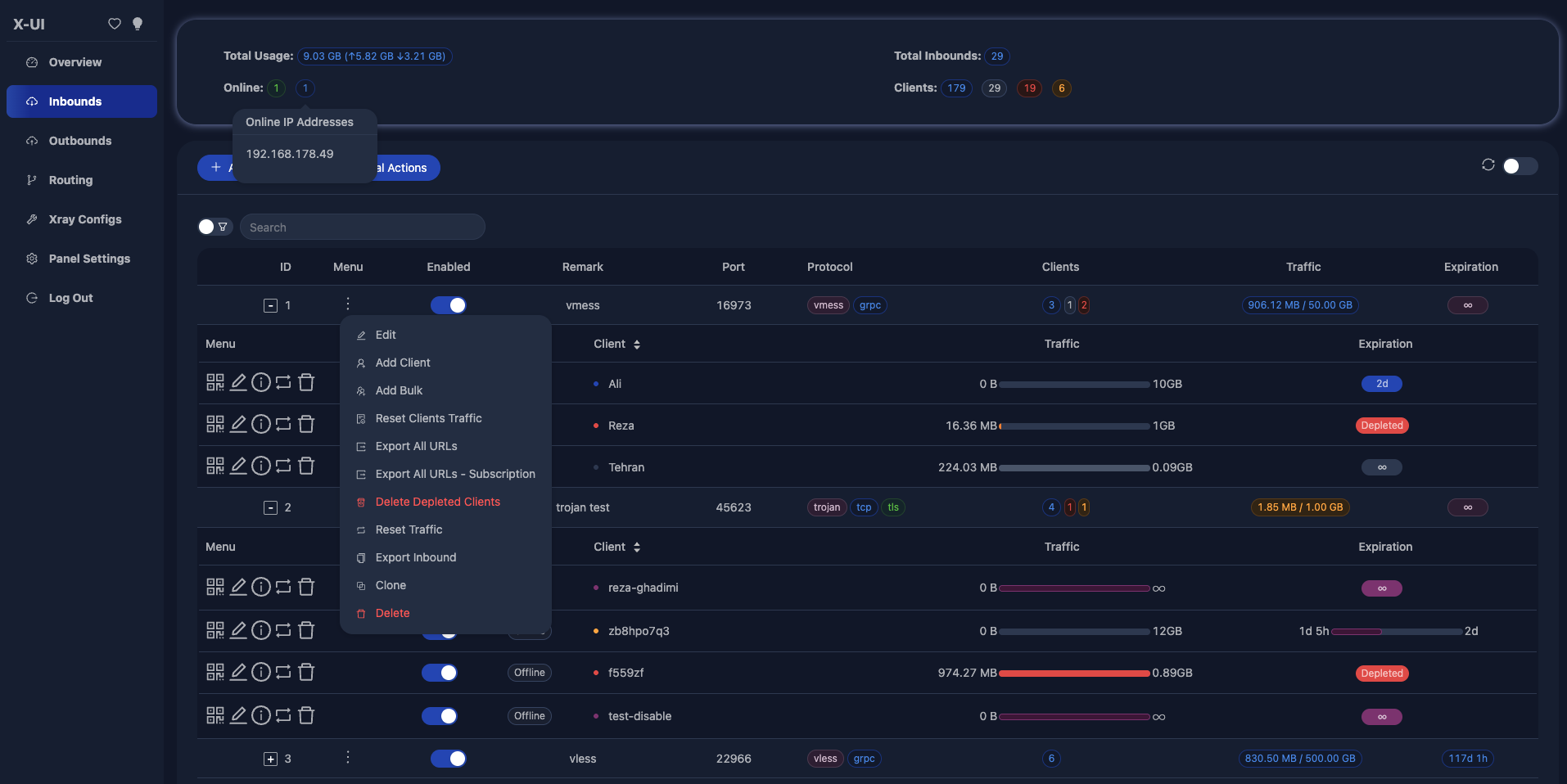1567x784 pixels.
Task: Turn on the auto-refresh switch
Action: click(x=1520, y=166)
